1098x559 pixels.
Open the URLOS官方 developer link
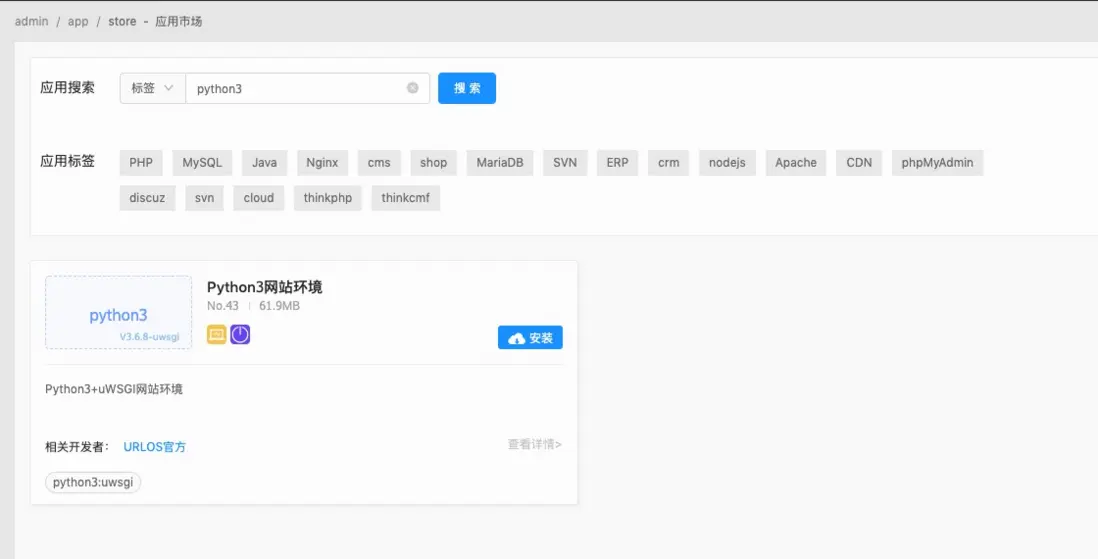click(x=155, y=447)
